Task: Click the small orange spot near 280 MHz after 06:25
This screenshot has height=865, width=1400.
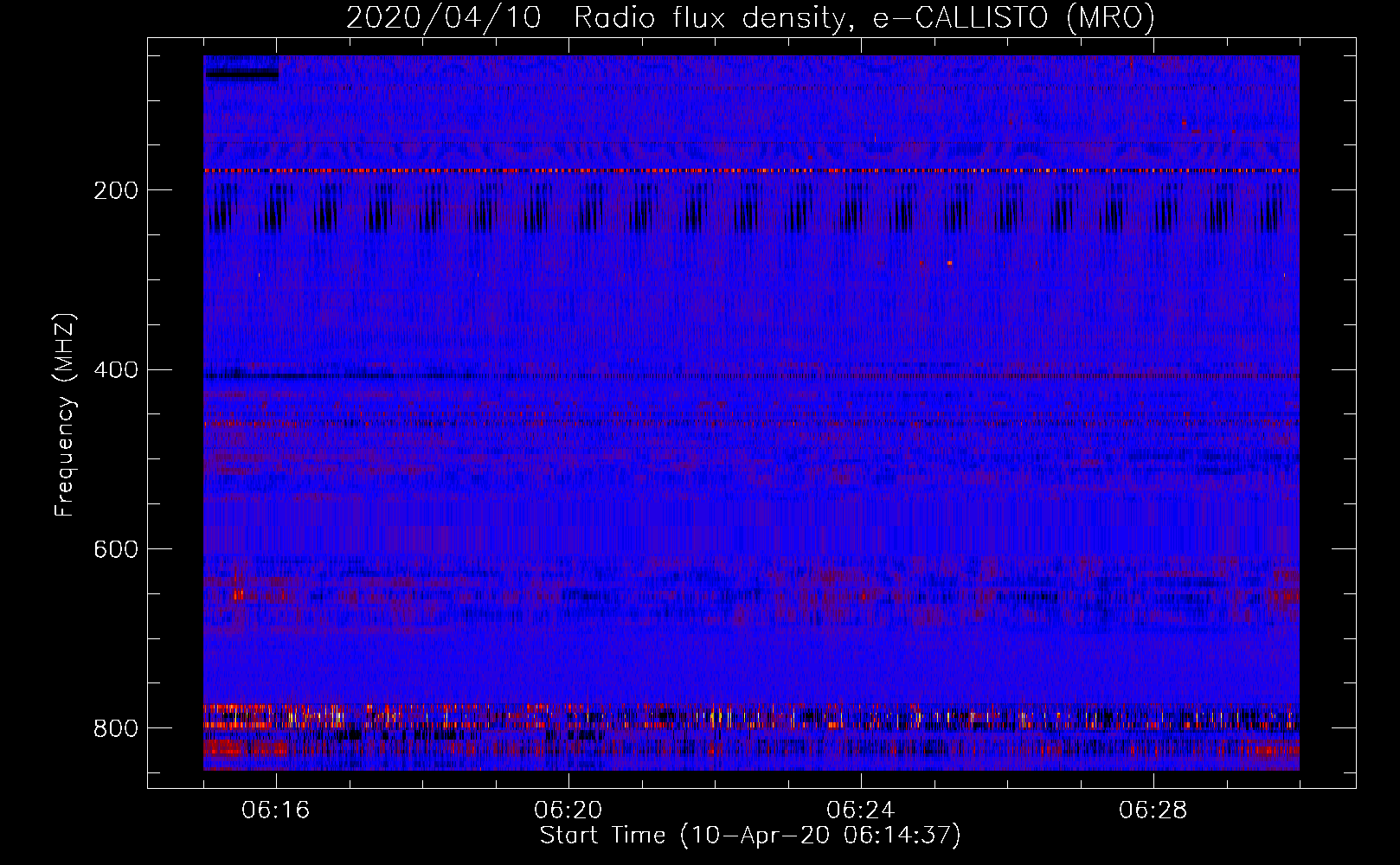Action: [950, 262]
